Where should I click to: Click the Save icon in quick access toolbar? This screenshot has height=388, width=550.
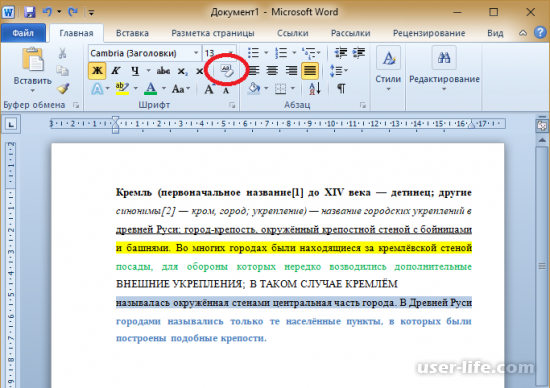coord(30,12)
